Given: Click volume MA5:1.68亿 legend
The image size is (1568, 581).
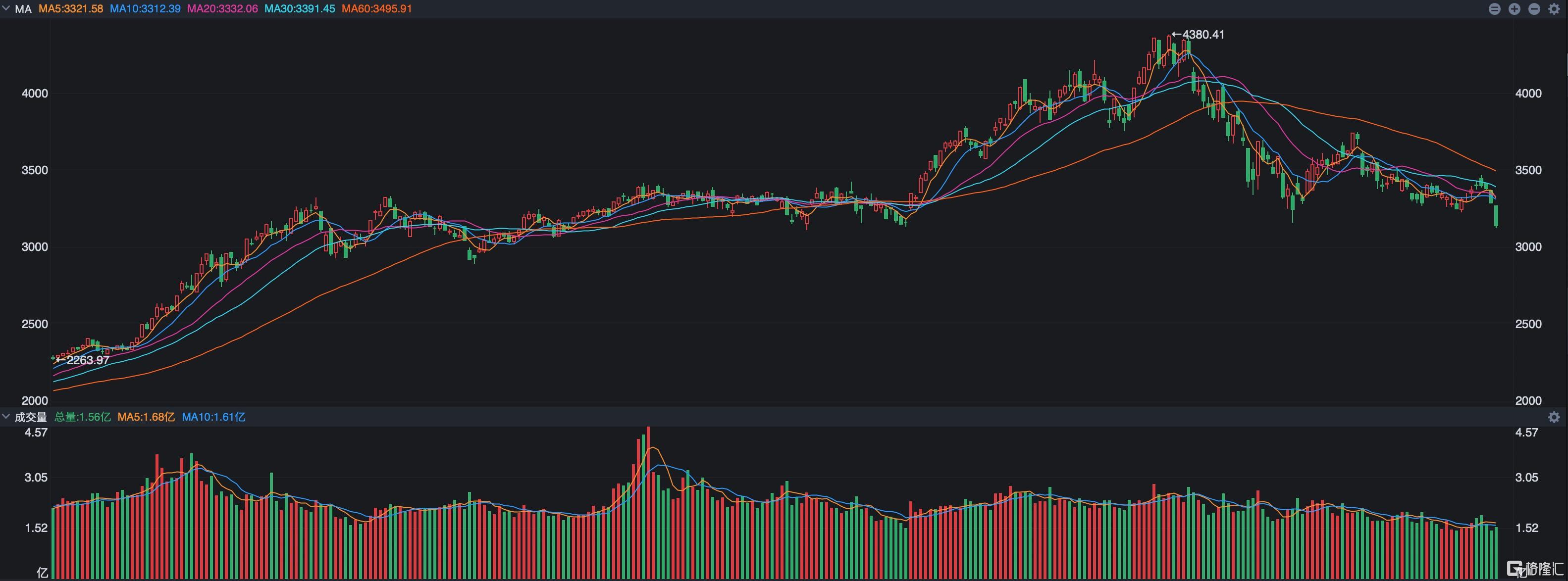Looking at the screenshot, I should (x=146, y=417).
